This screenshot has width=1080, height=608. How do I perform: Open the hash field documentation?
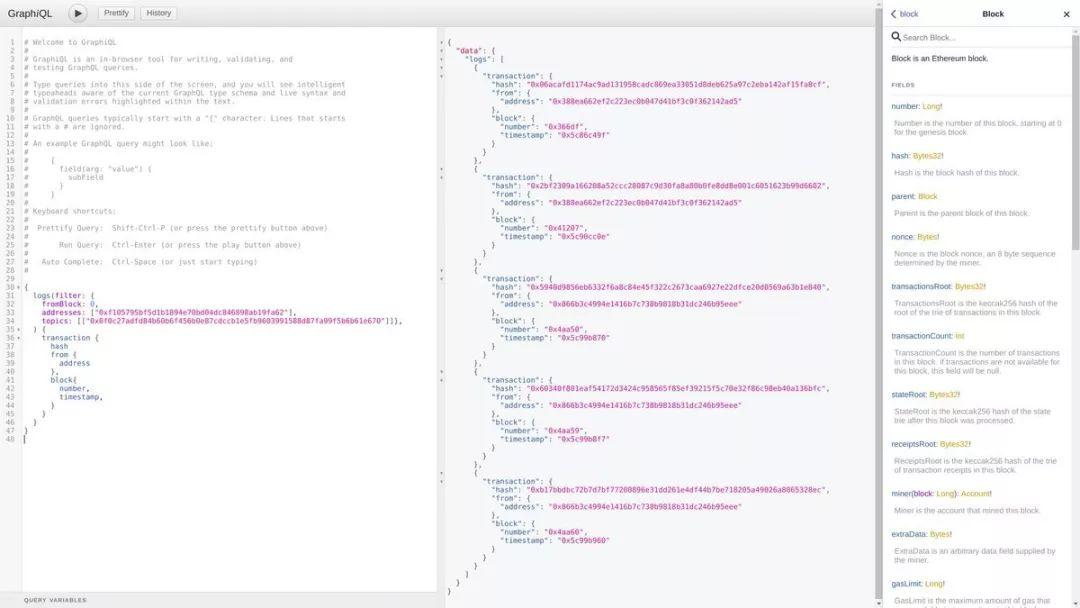[x=900, y=156]
